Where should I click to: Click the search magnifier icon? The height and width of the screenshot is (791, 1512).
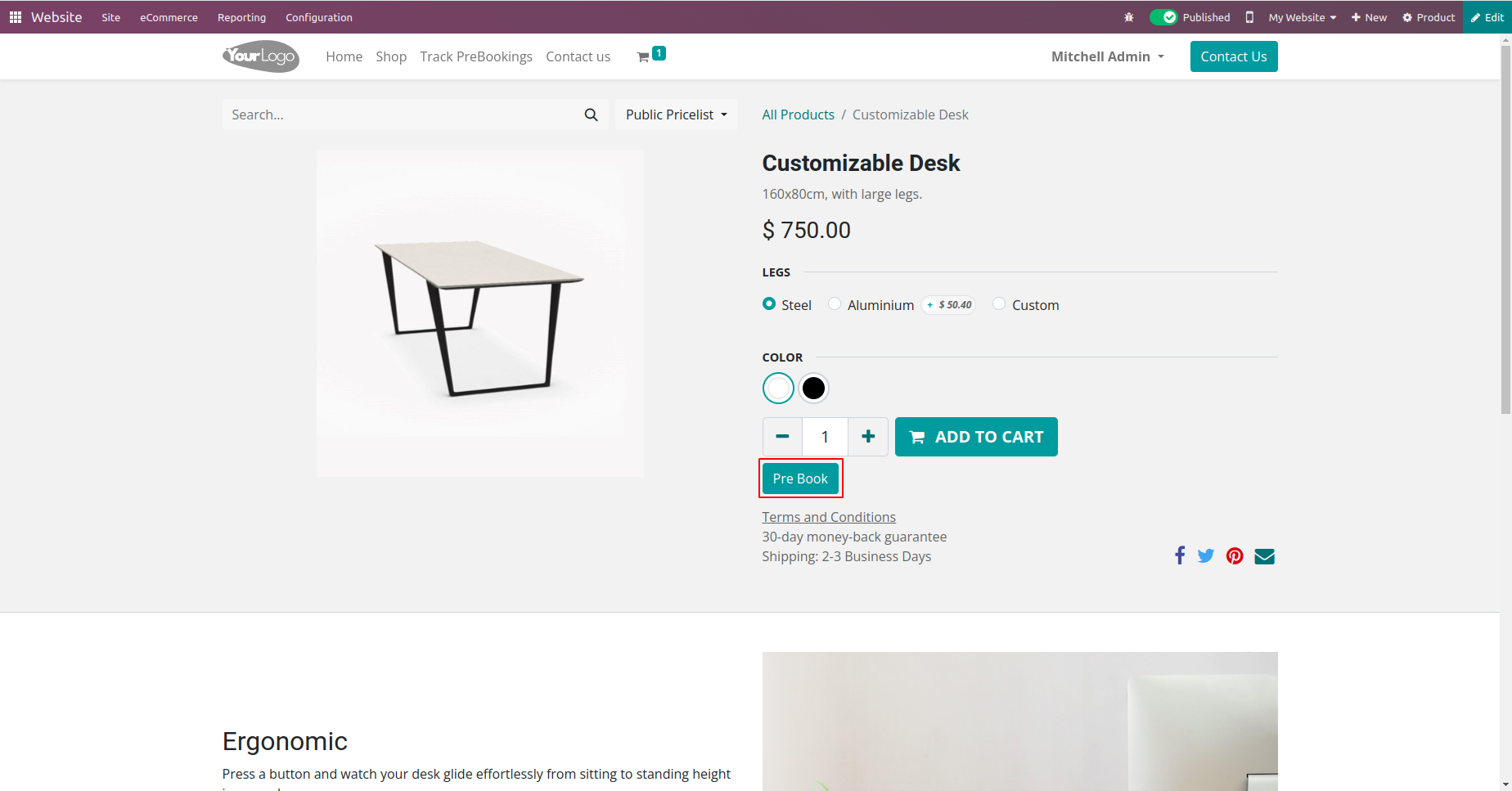[x=591, y=115]
